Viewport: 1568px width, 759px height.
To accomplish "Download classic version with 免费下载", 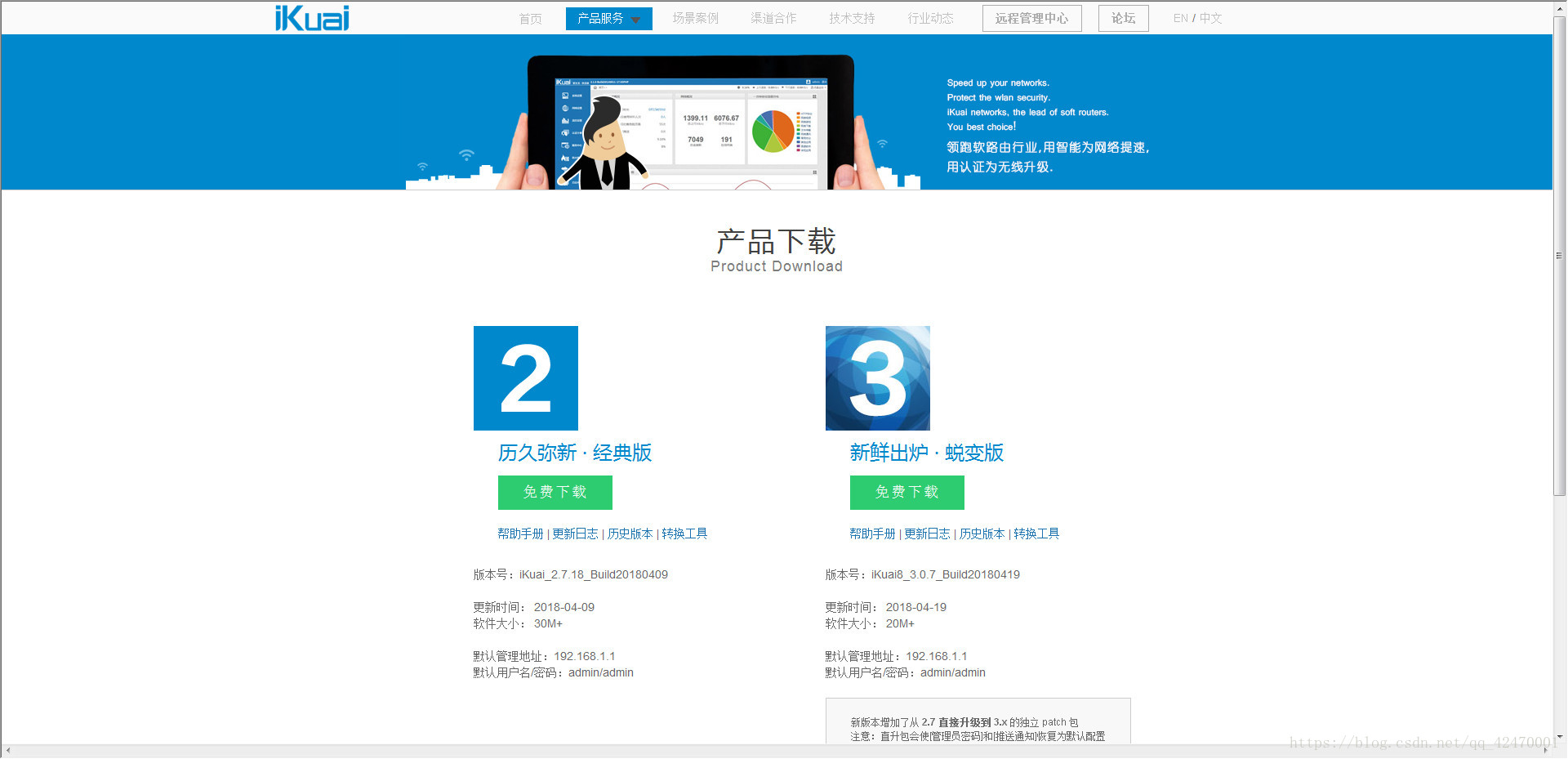I will click(x=555, y=492).
